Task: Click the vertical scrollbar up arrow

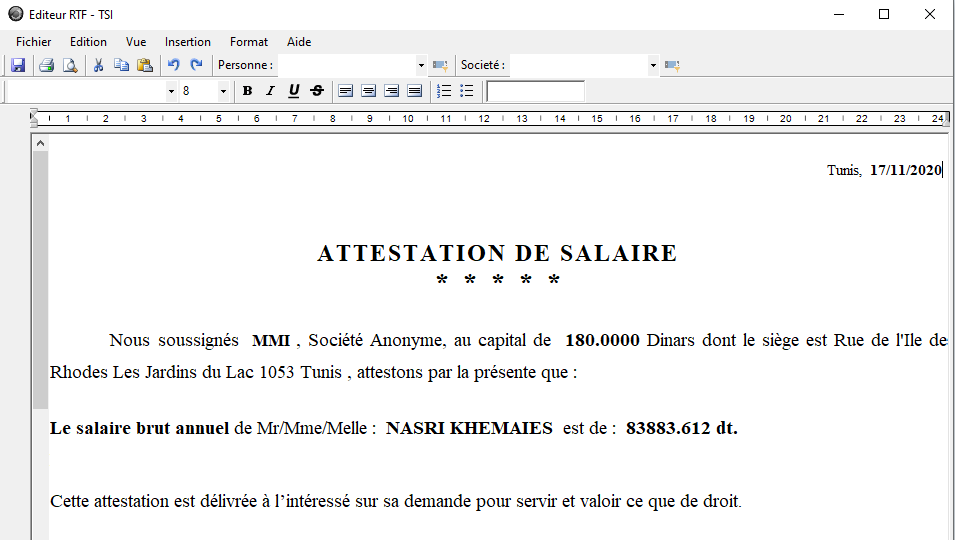Action: [x=40, y=144]
